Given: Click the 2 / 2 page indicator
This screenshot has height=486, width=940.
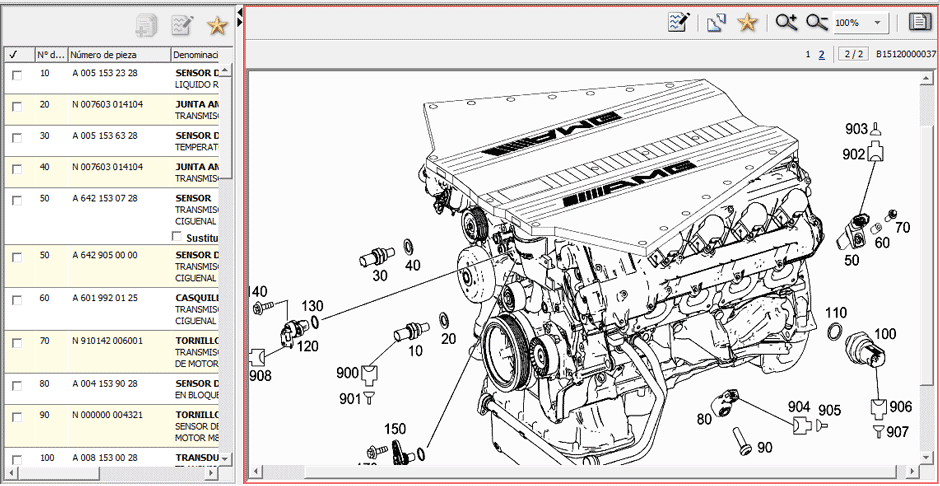Looking at the screenshot, I should coord(853,54).
